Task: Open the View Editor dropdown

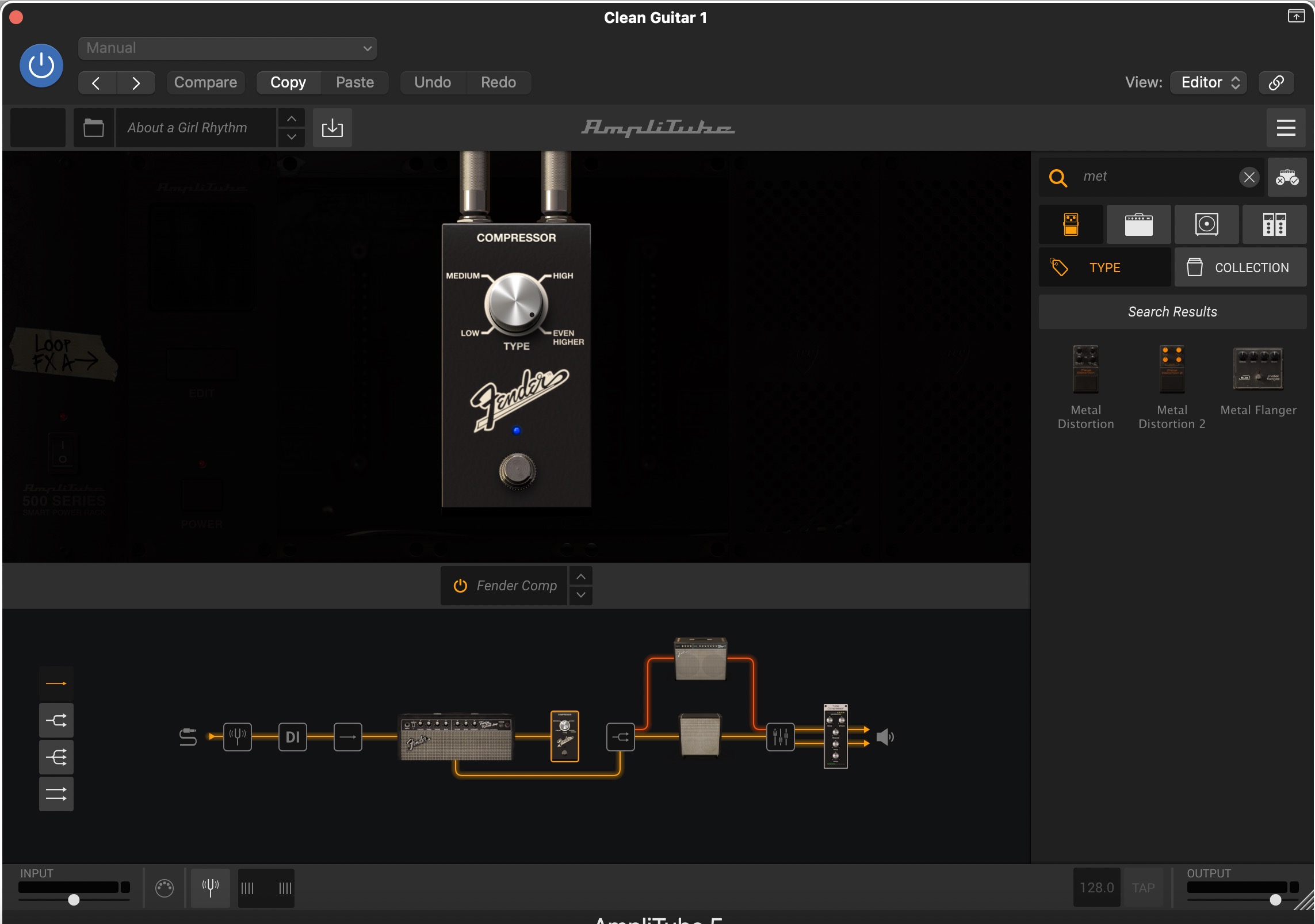Action: click(x=1209, y=82)
